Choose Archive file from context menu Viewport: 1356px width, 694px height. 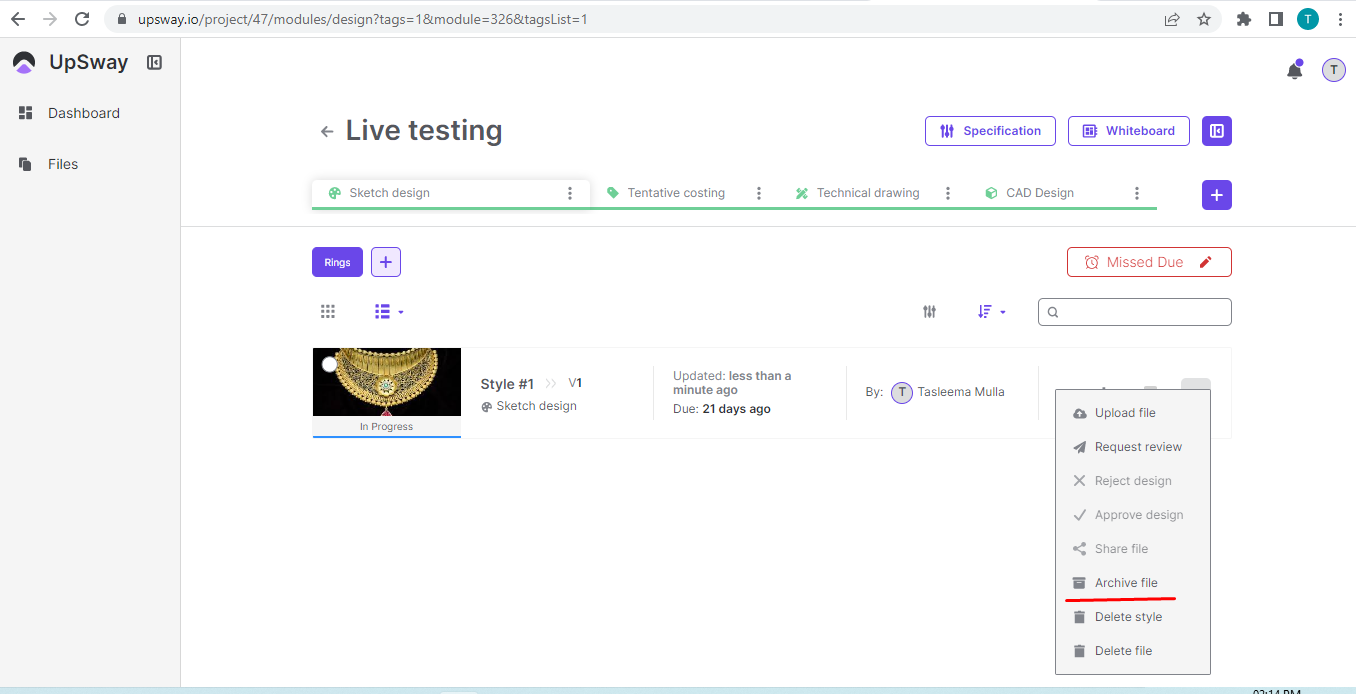point(1125,583)
